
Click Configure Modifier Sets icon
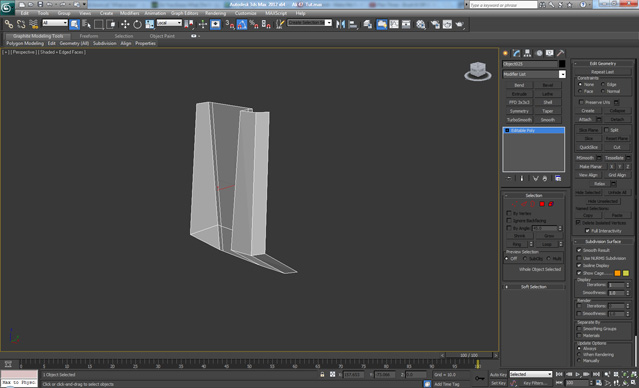click(x=558, y=179)
